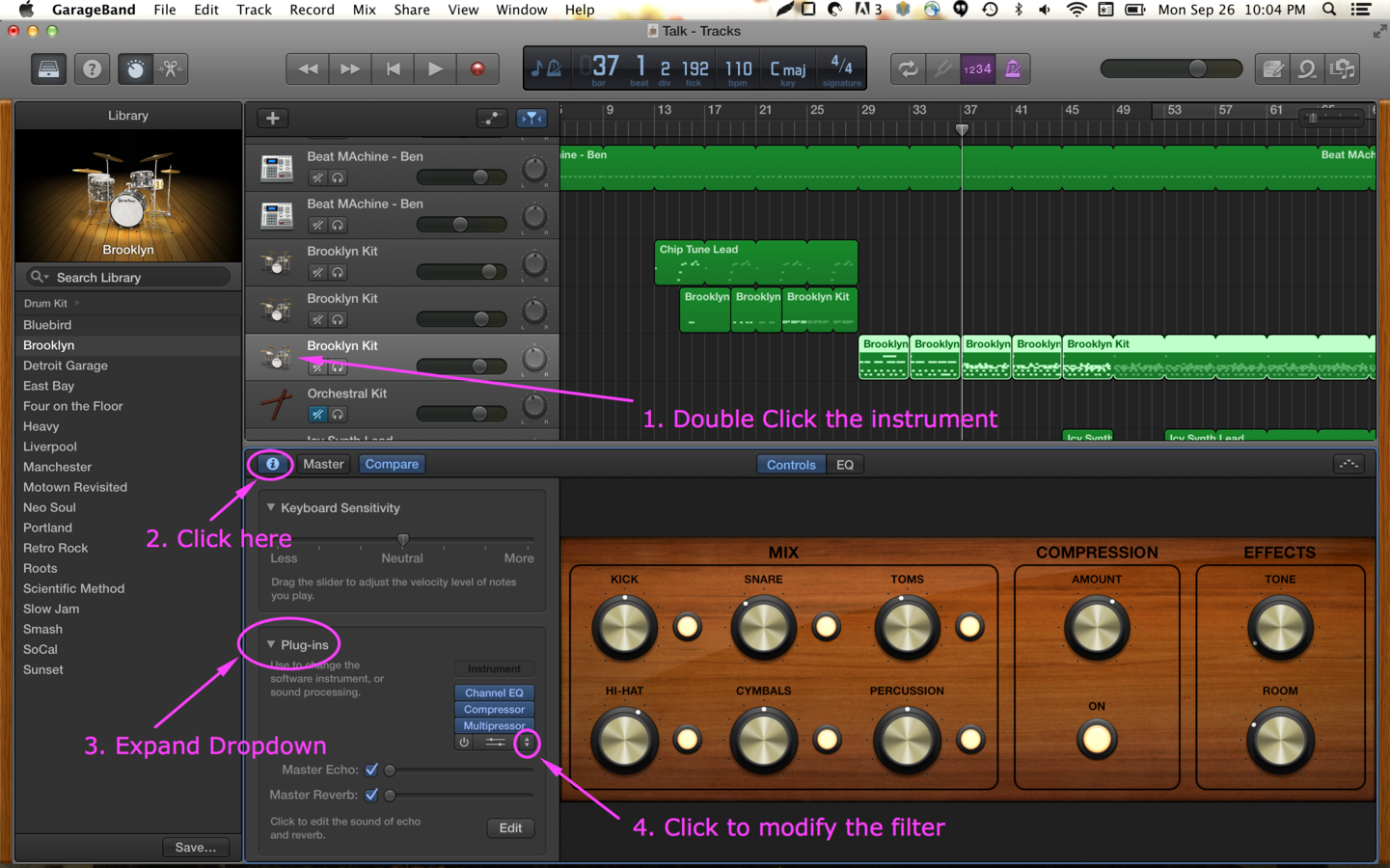Toggle Catch playhead button

click(x=531, y=118)
